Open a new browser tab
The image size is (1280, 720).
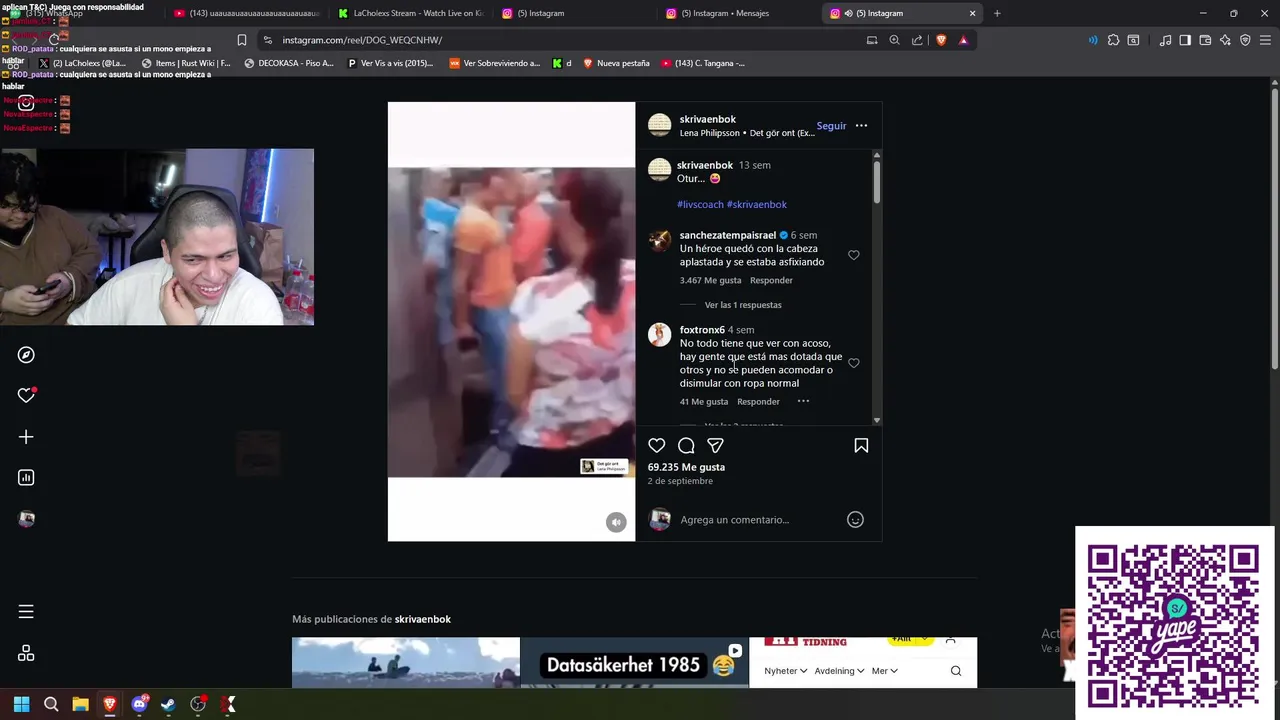(x=997, y=13)
